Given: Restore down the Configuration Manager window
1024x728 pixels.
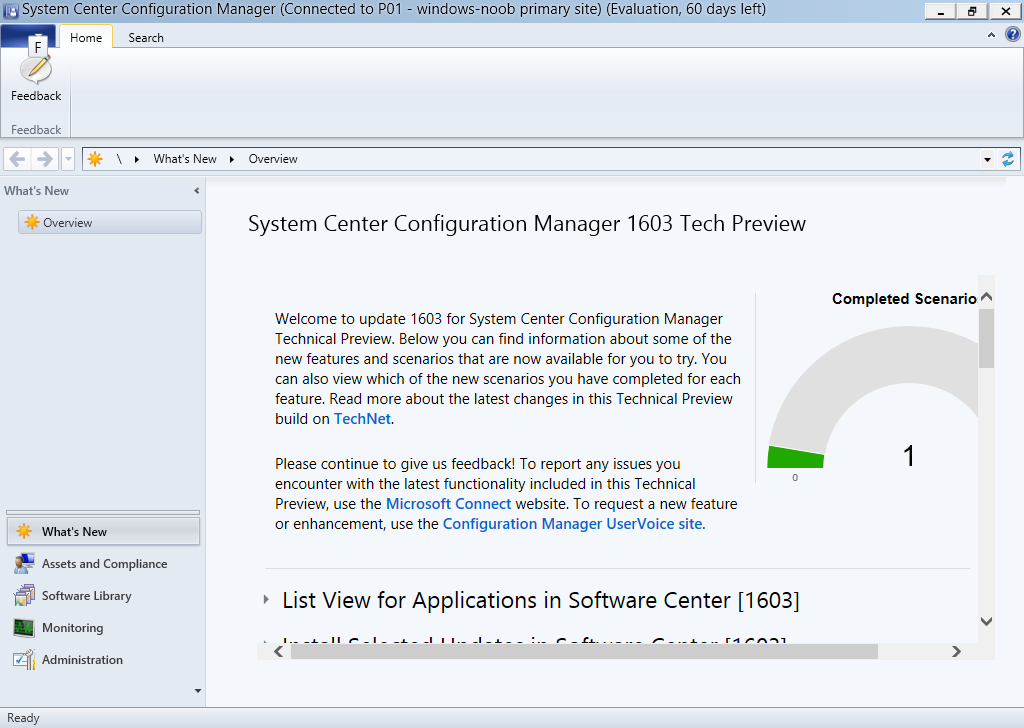Looking at the screenshot, I should 972,11.
